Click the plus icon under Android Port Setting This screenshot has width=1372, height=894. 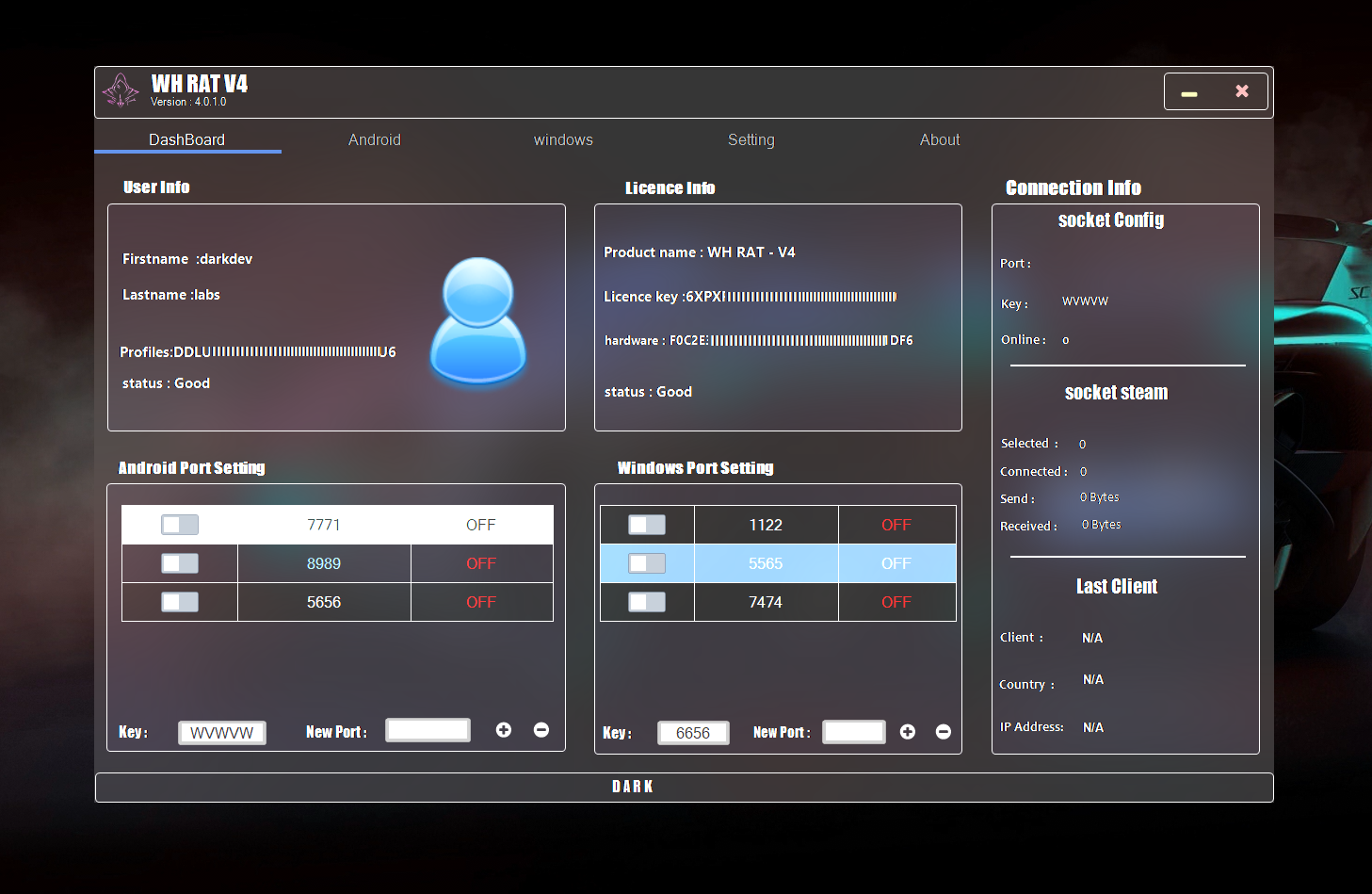click(504, 730)
